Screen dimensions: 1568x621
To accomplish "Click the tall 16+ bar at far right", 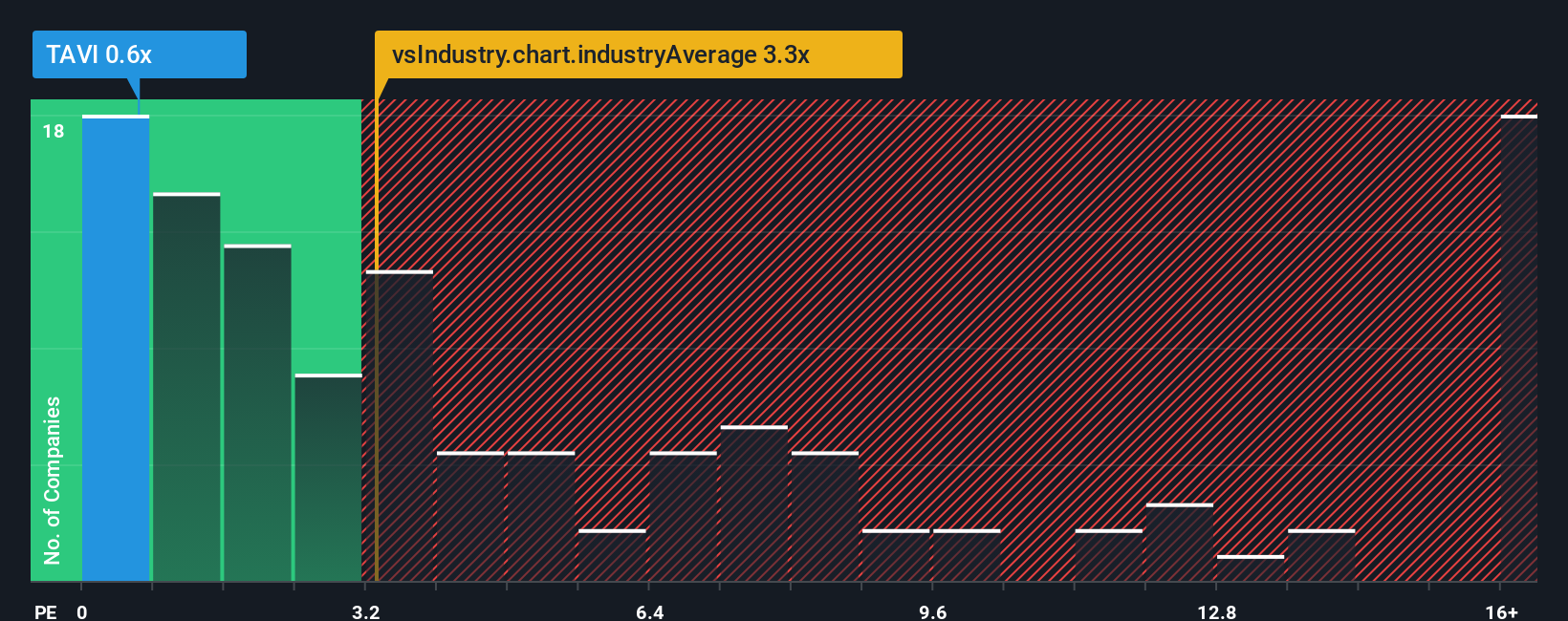I will click(1519, 348).
